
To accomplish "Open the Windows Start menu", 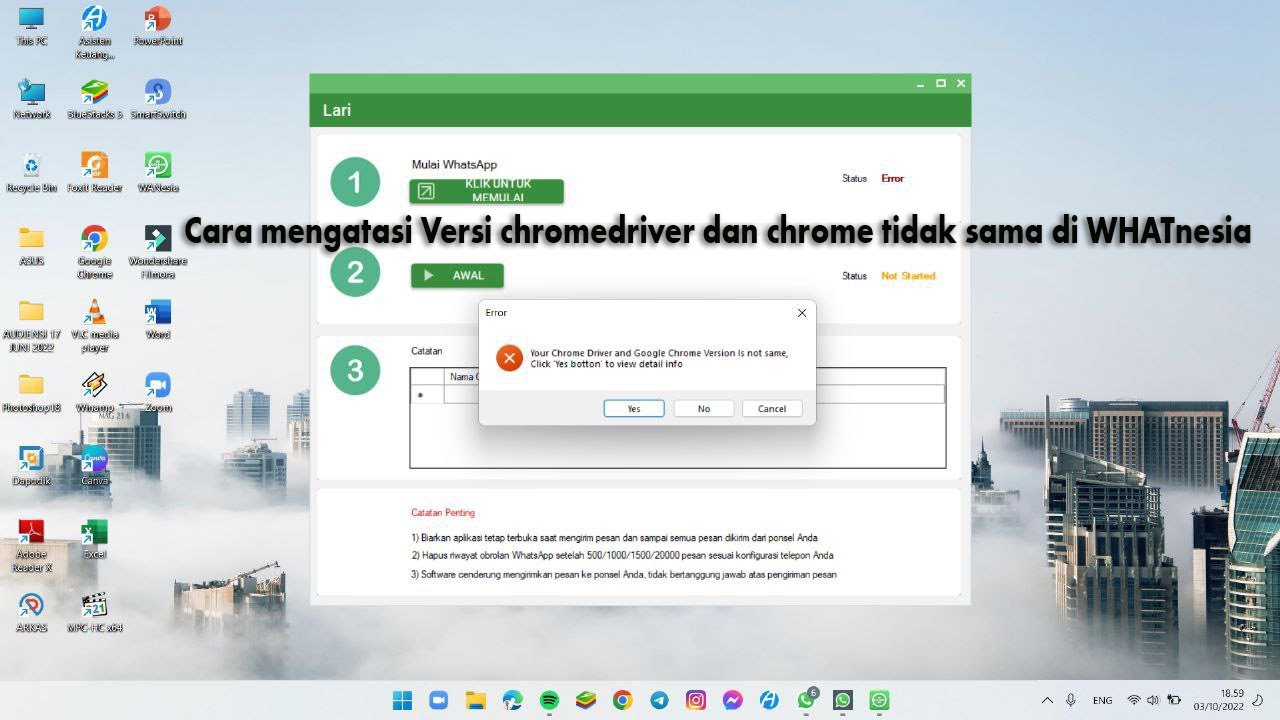I will click(402, 700).
